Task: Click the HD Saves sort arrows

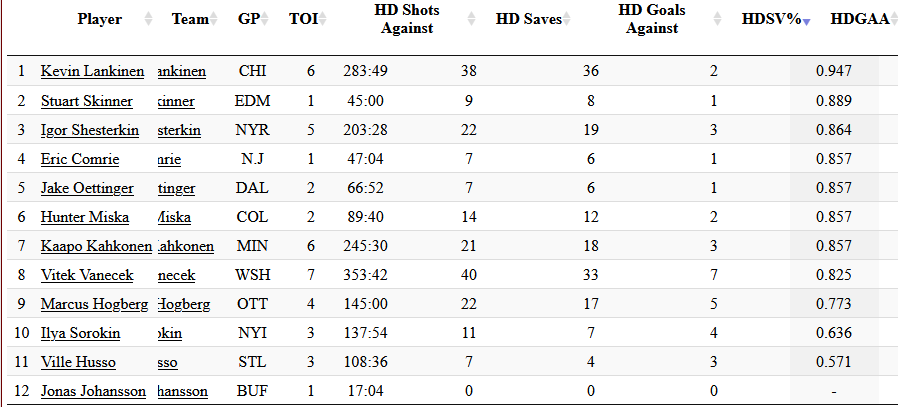Action: click(x=567, y=19)
